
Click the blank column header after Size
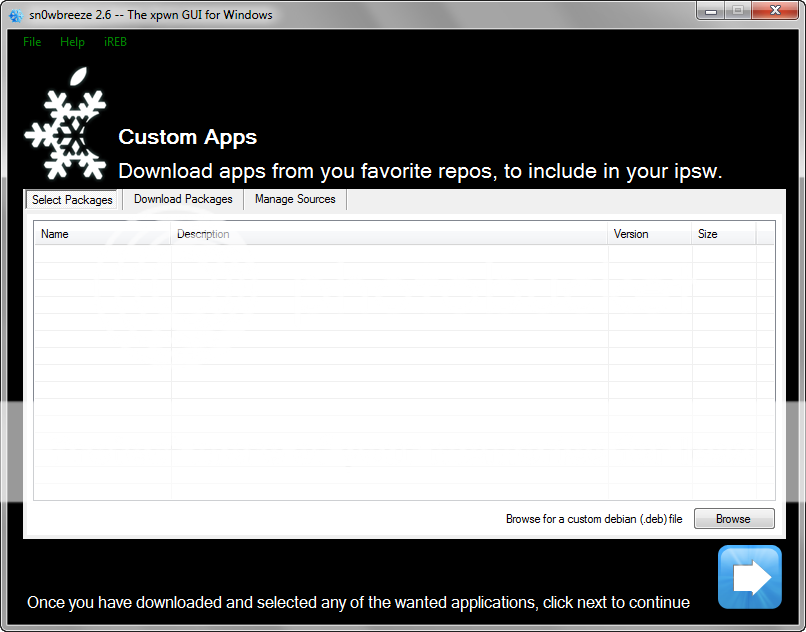(764, 234)
